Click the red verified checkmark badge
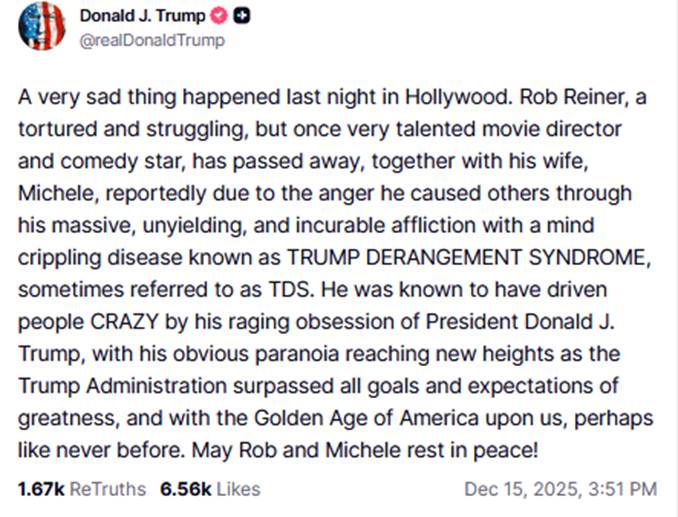Screen dimensions: 678x517 (219, 17)
